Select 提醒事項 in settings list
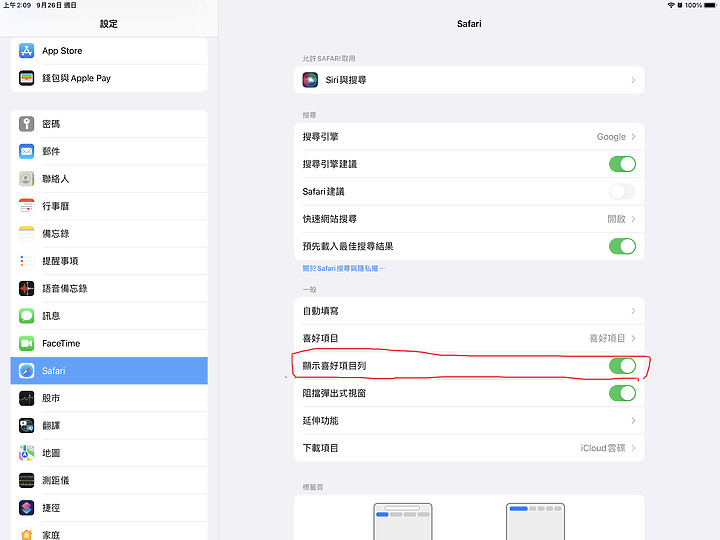This screenshot has width=720, height=540. pos(109,261)
